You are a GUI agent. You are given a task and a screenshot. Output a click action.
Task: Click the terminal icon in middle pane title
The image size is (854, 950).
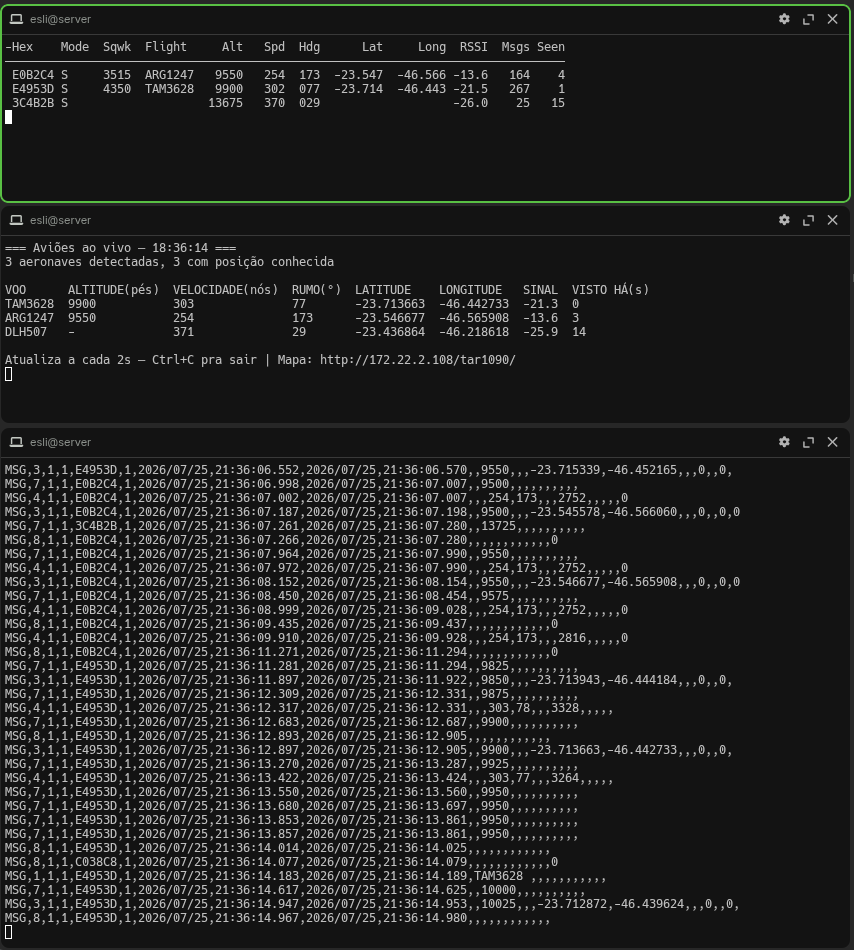(16, 221)
